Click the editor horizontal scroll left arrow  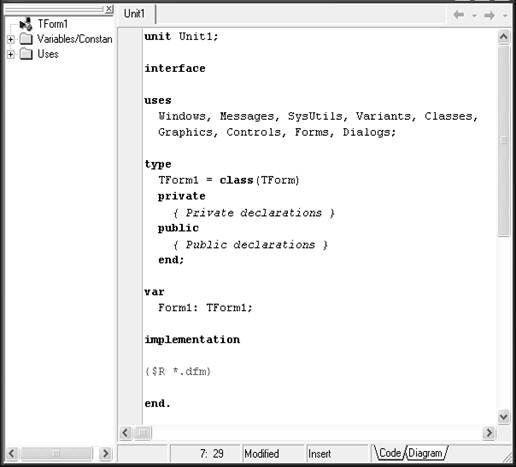125,433
